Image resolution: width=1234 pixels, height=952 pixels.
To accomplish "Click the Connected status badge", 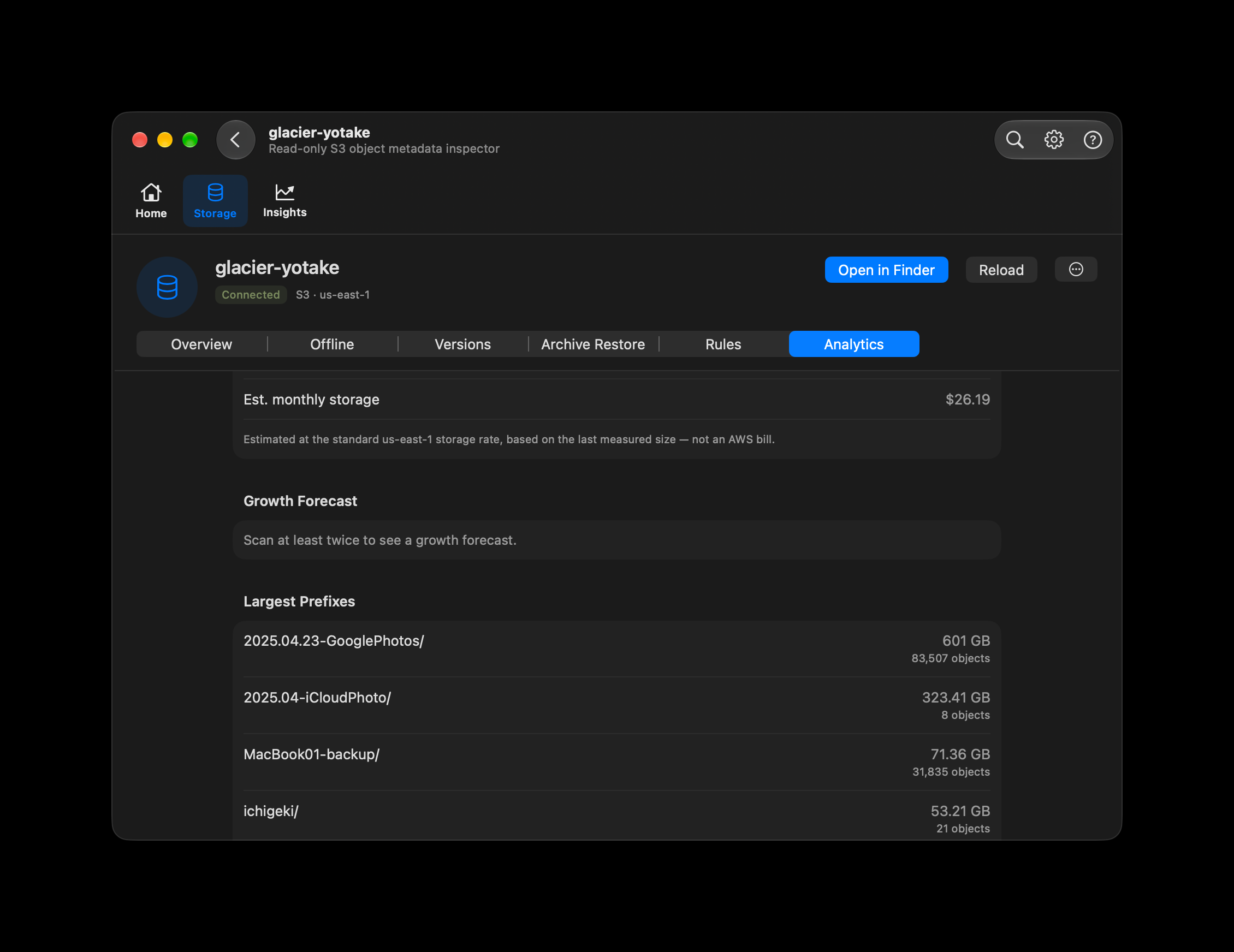I will click(x=251, y=294).
